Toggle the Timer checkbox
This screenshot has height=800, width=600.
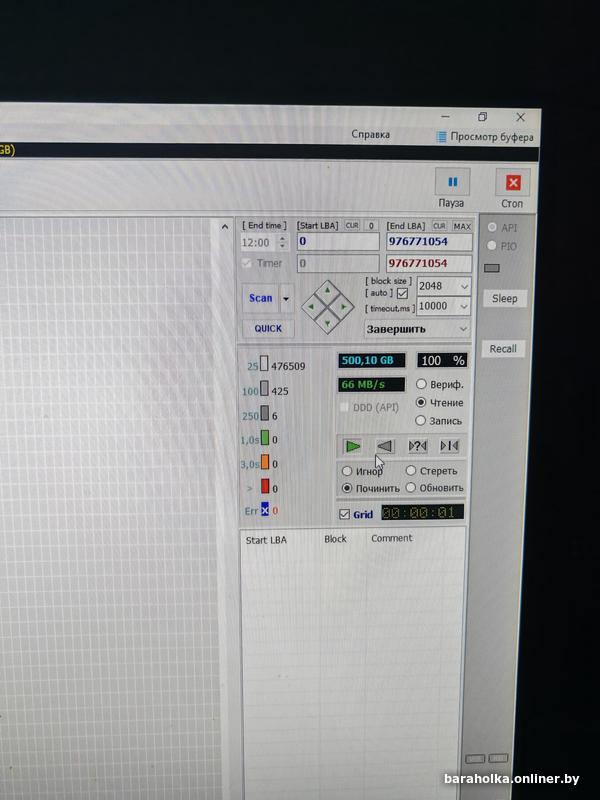click(247, 263)
